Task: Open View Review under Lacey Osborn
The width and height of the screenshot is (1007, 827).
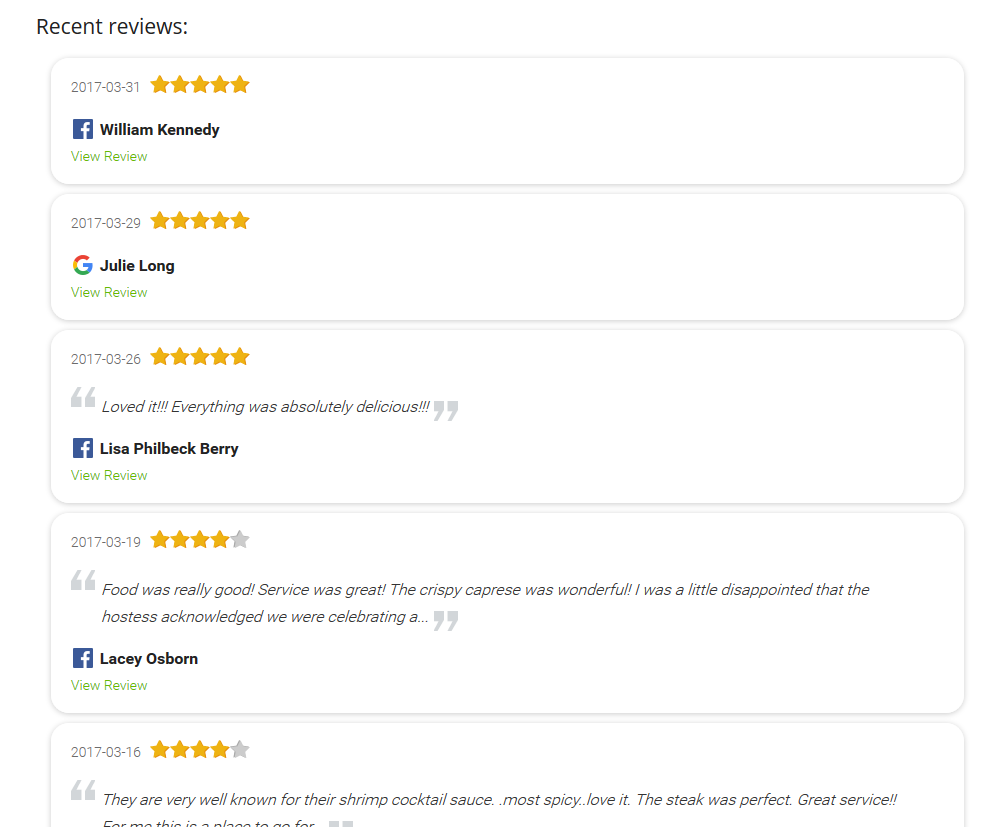Action: (x=109, y=685)
